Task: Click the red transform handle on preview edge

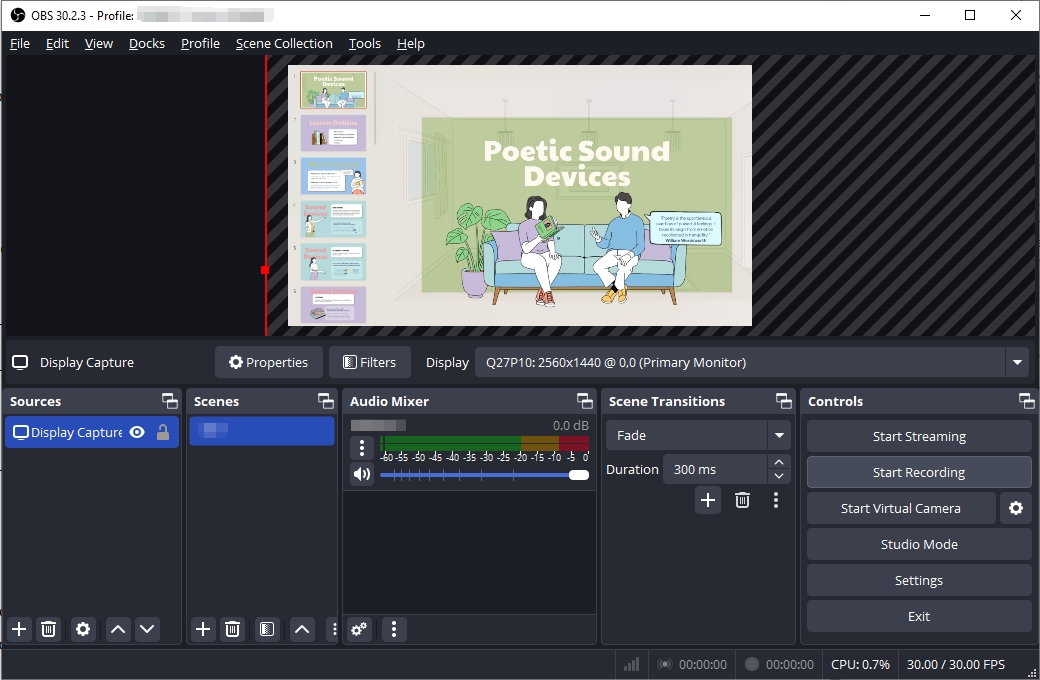Action: click(x=265, y=270)
